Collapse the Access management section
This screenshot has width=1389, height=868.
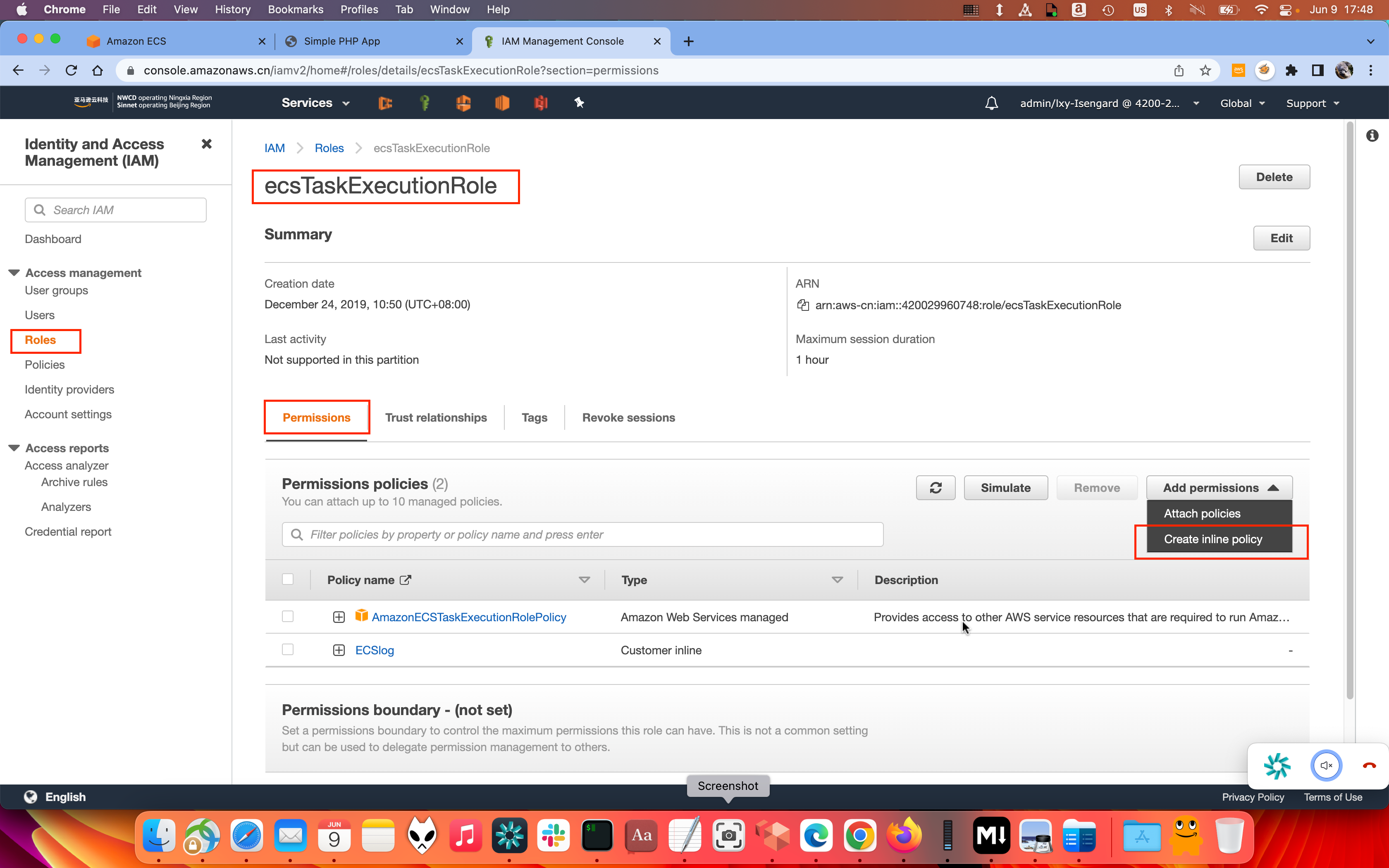coord(14,273)
